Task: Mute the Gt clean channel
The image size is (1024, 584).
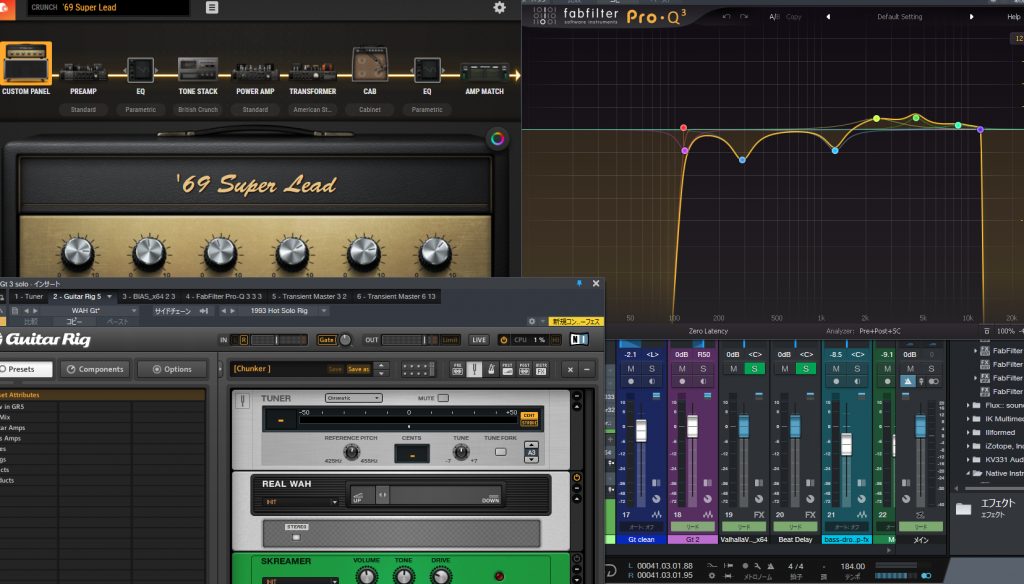Action: [x=632, y=369]
